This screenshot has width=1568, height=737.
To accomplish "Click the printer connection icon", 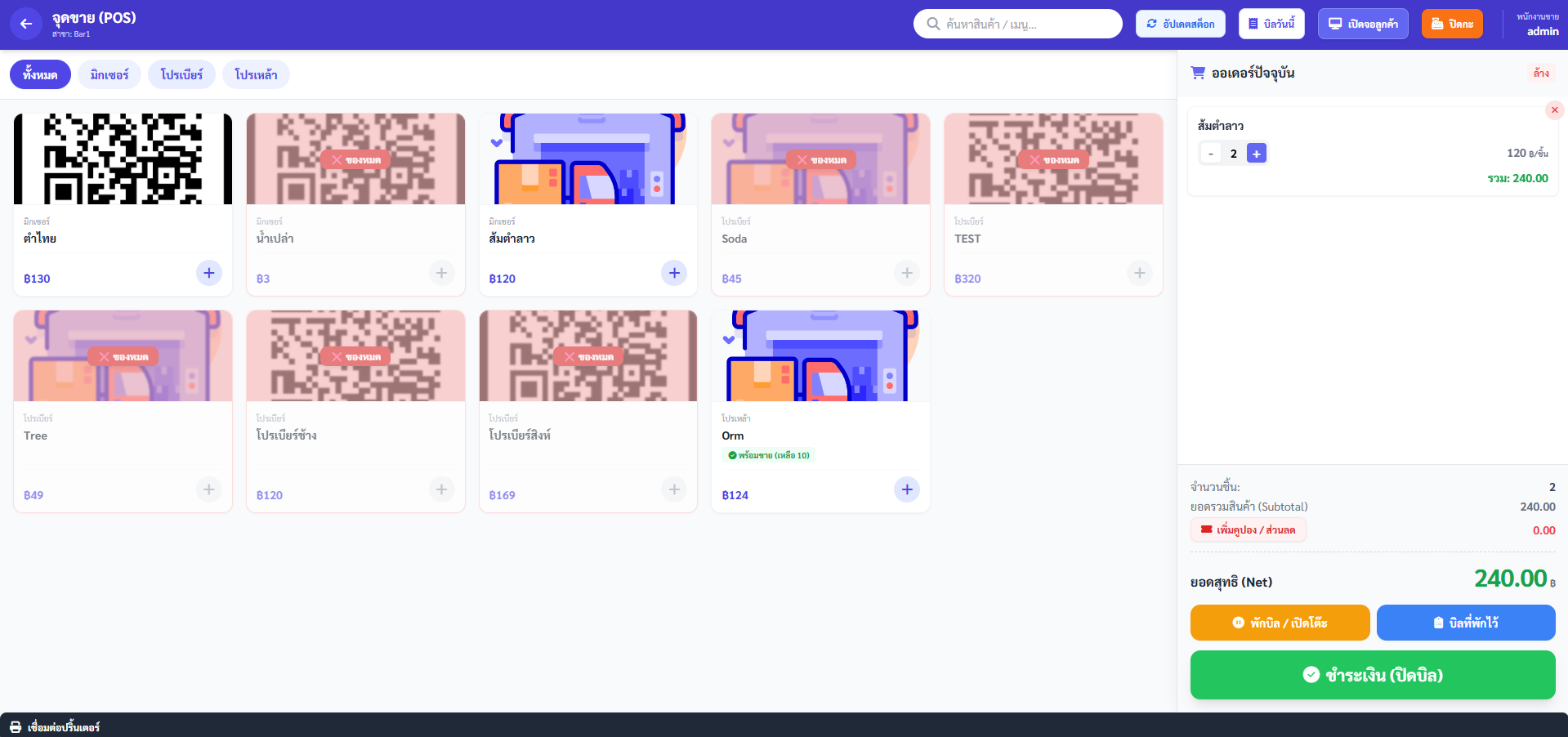I will click(x=16, y=727).
